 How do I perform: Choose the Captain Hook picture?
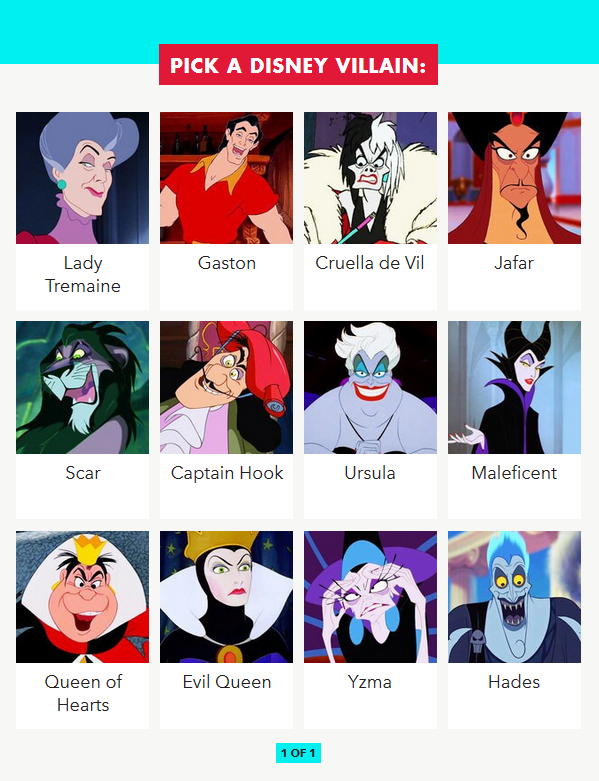227,388
